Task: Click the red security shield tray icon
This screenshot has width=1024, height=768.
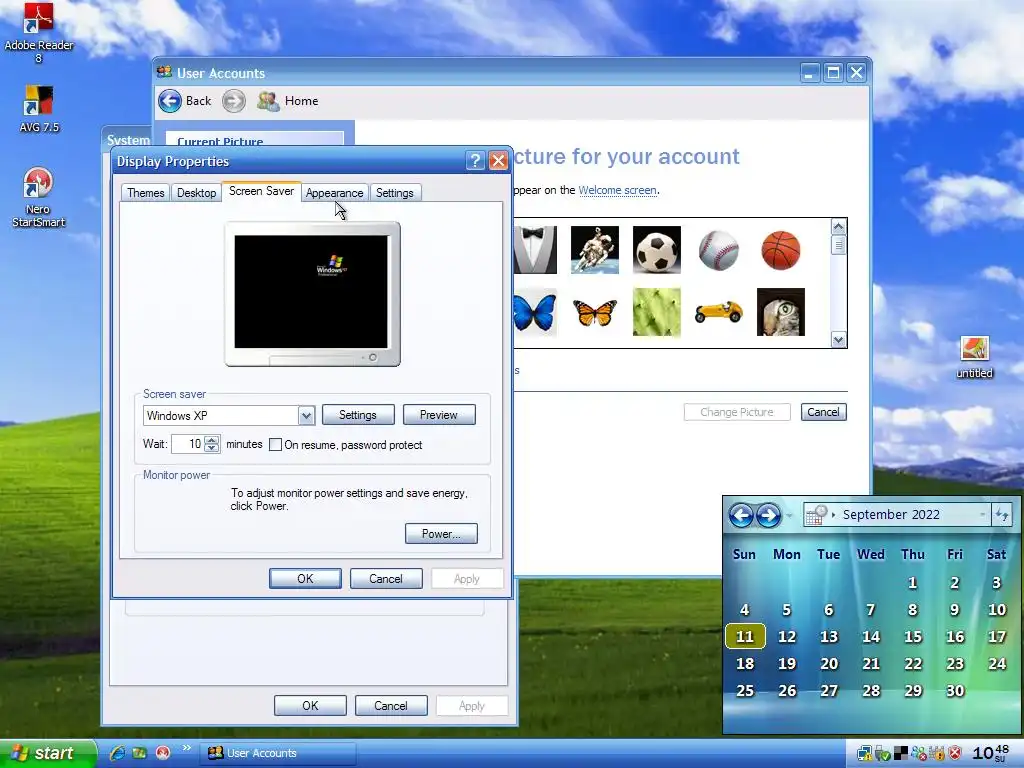Action: [x=955, y=754]
